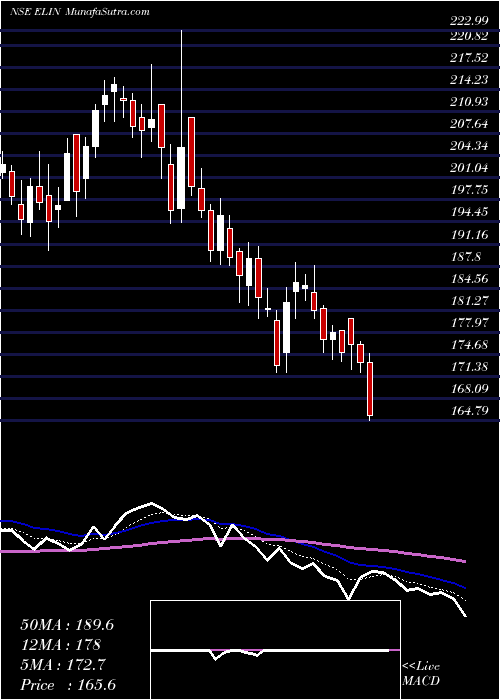Click the 207.64 price level label

tap(469, 124)
